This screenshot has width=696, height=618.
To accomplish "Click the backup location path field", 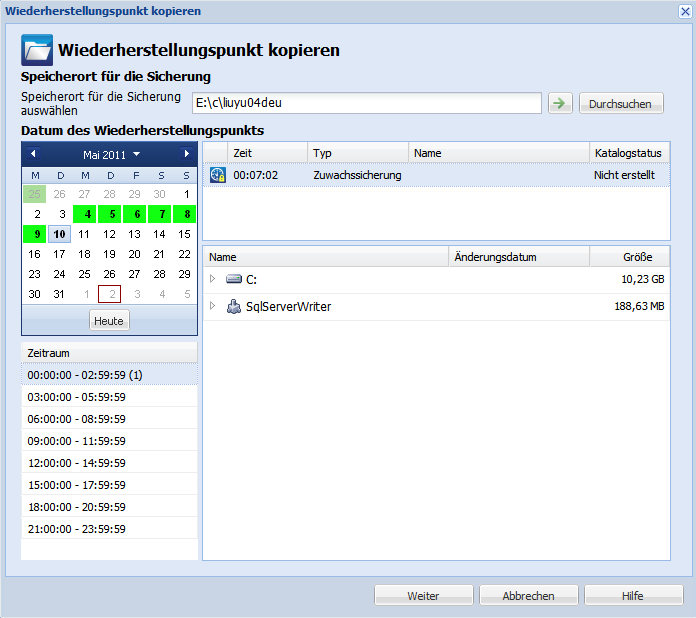I will 366,103.
